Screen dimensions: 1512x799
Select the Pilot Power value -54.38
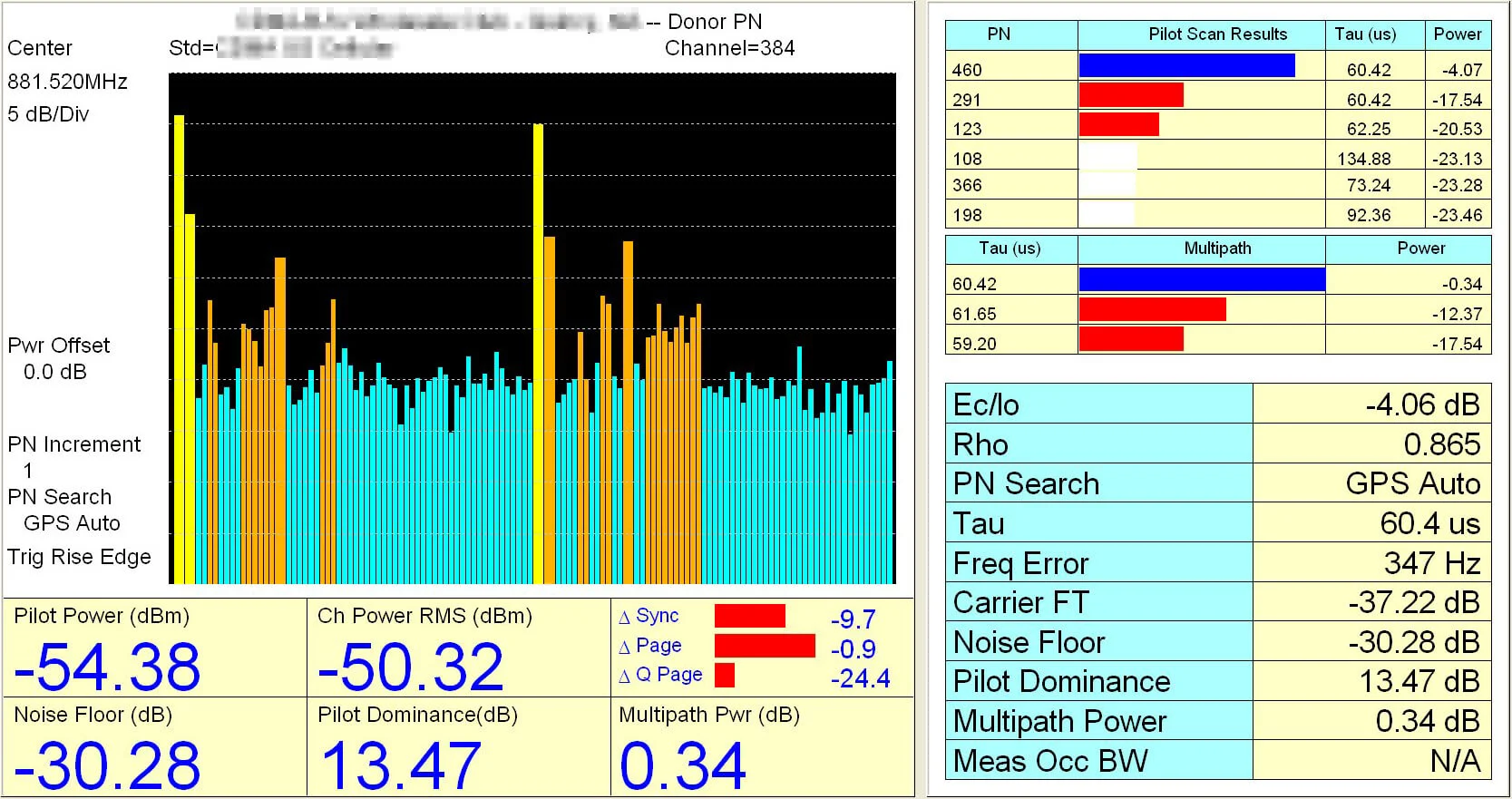coord(107,667)
